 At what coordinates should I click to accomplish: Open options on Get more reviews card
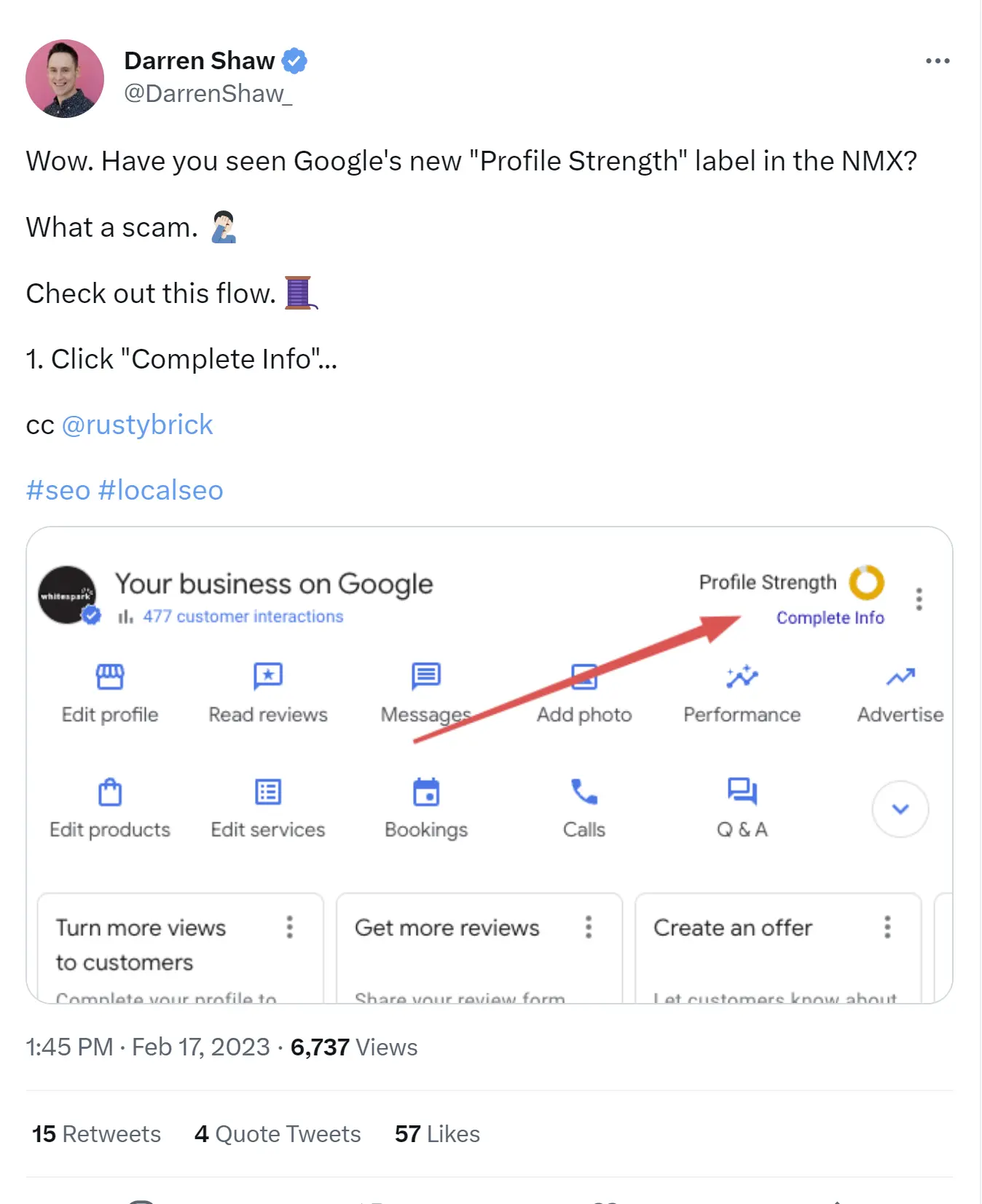pos(589,927)
